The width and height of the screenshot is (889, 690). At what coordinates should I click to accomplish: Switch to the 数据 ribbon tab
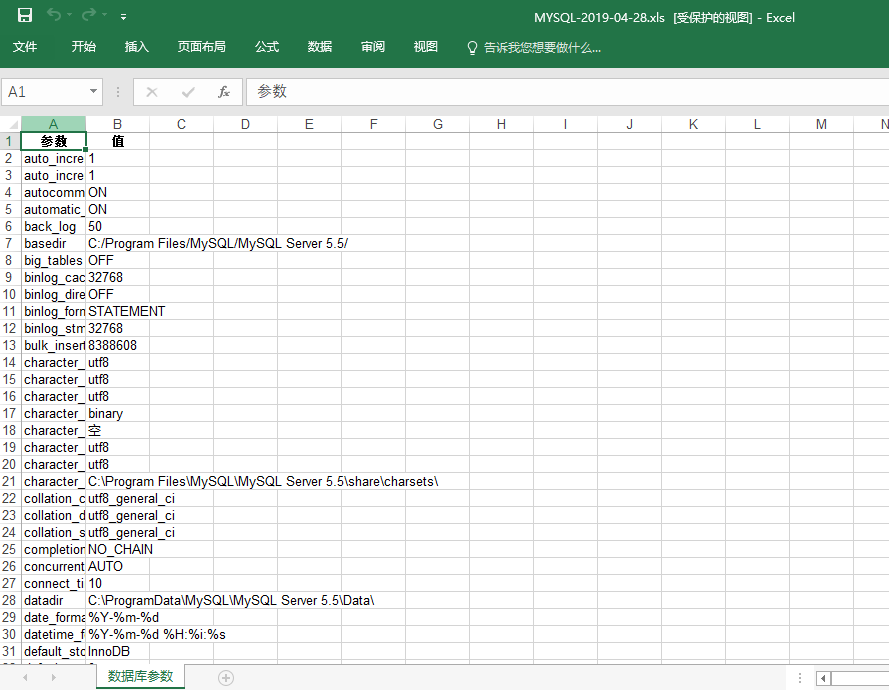(320, 47)
